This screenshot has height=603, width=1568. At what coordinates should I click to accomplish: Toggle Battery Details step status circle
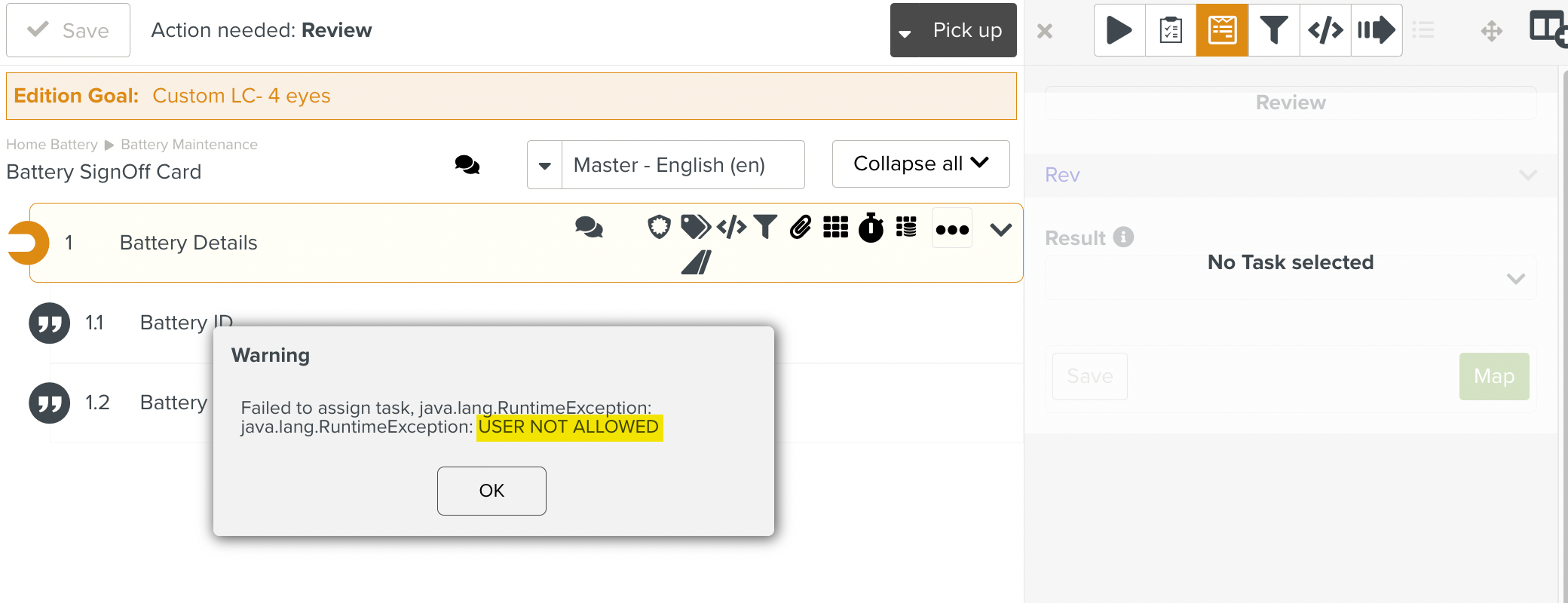pyautogui.click(x=29, y=243)
